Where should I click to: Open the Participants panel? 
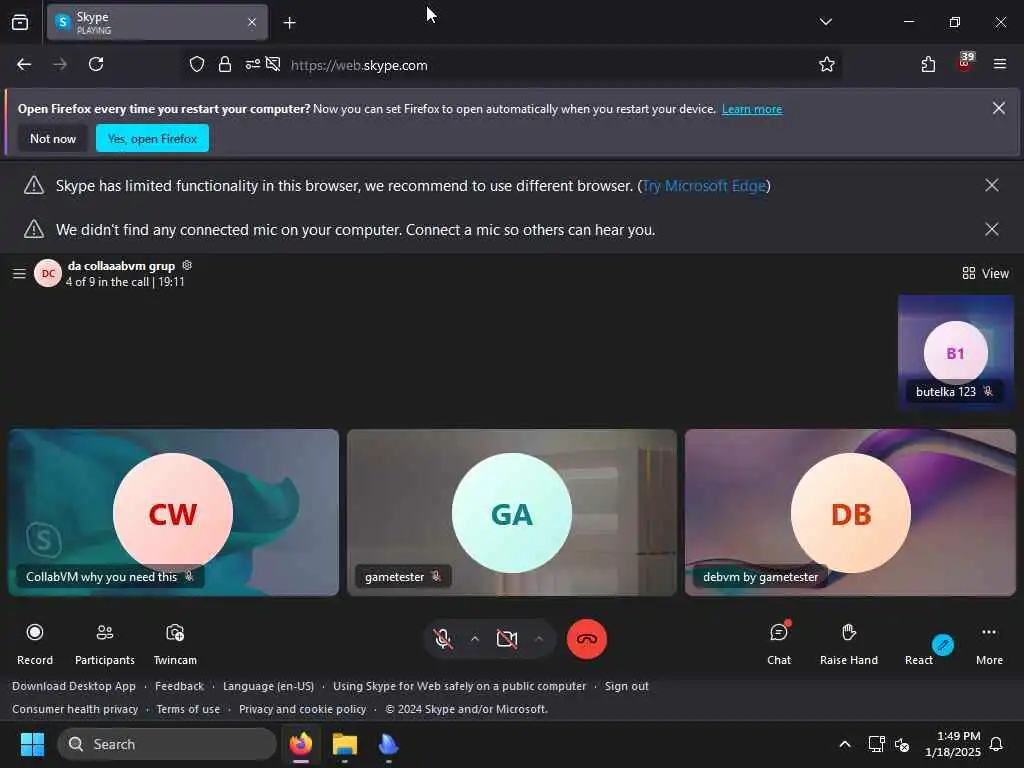coord(104,643)
